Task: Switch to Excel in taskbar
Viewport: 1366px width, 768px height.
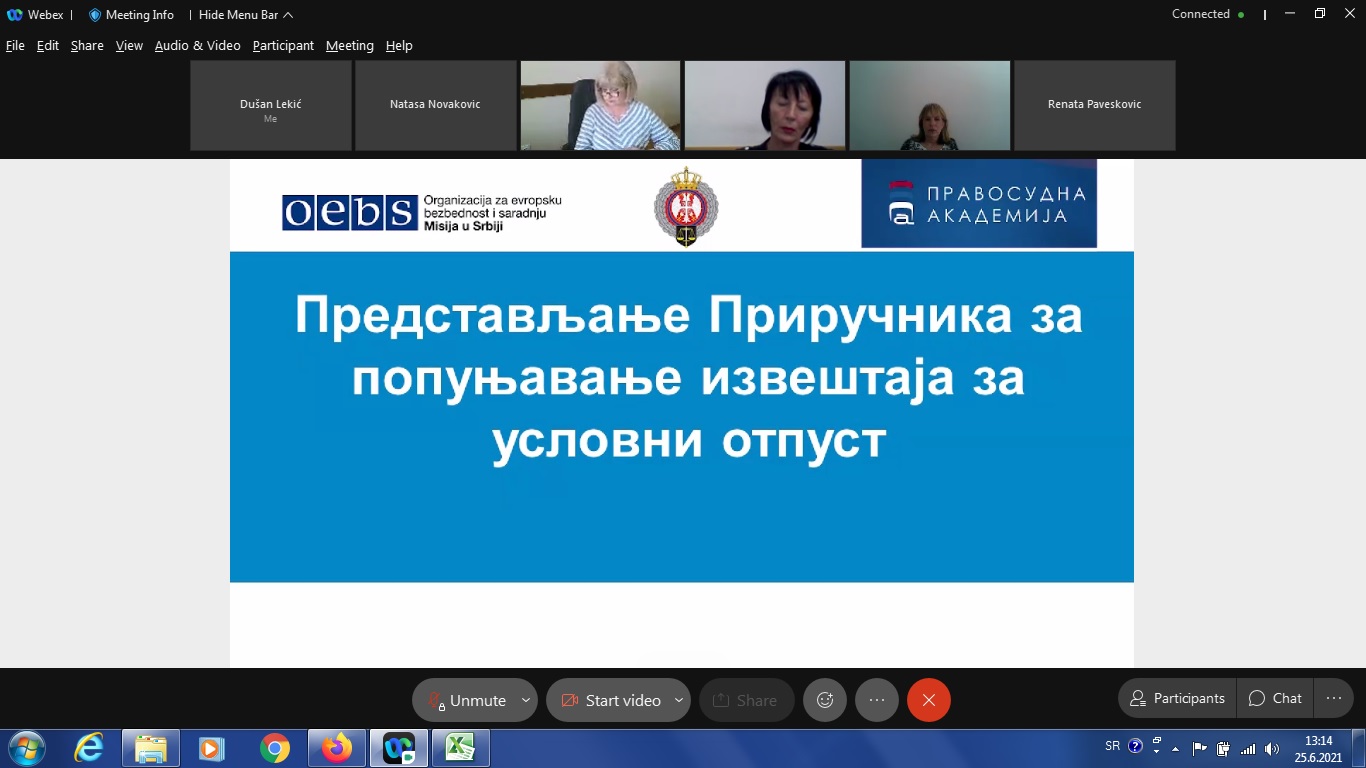Action: [461, 748]
